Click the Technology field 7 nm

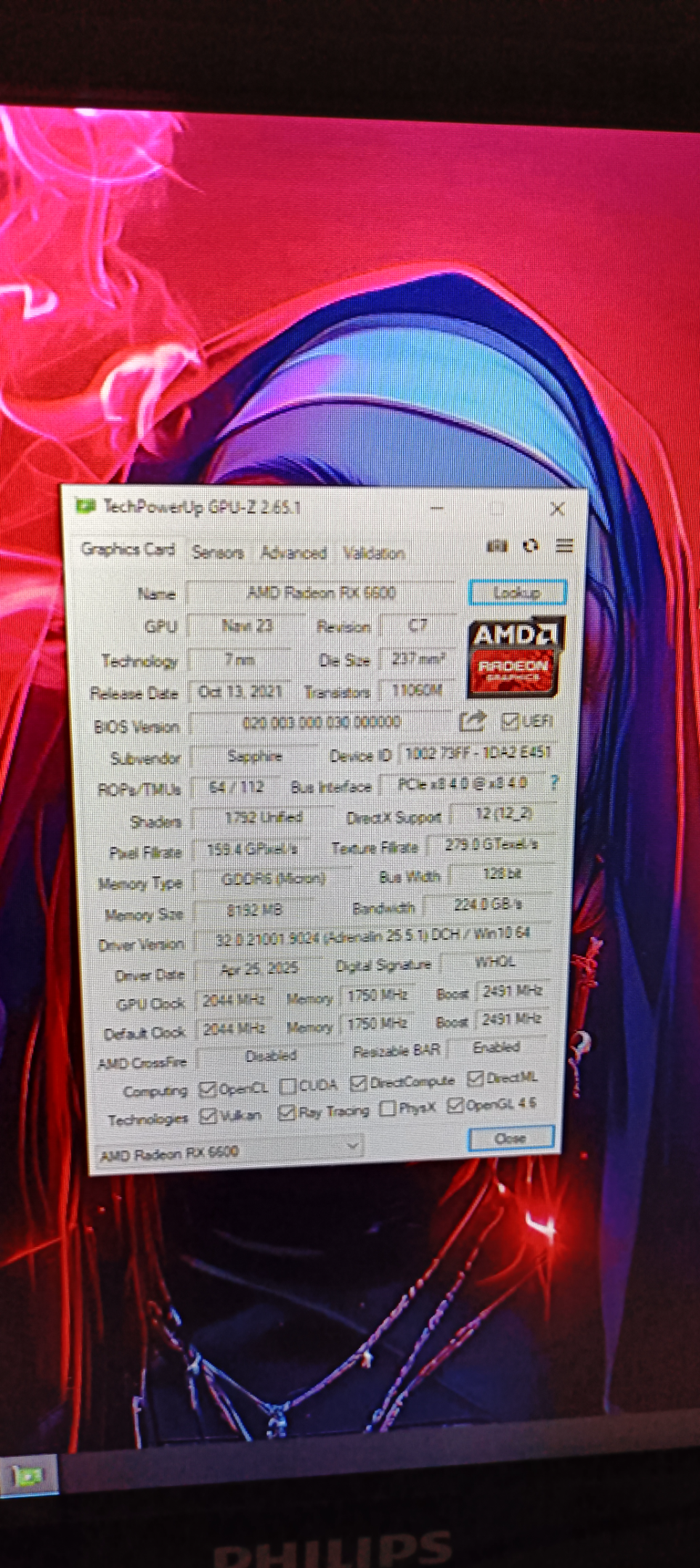(240, 660)
